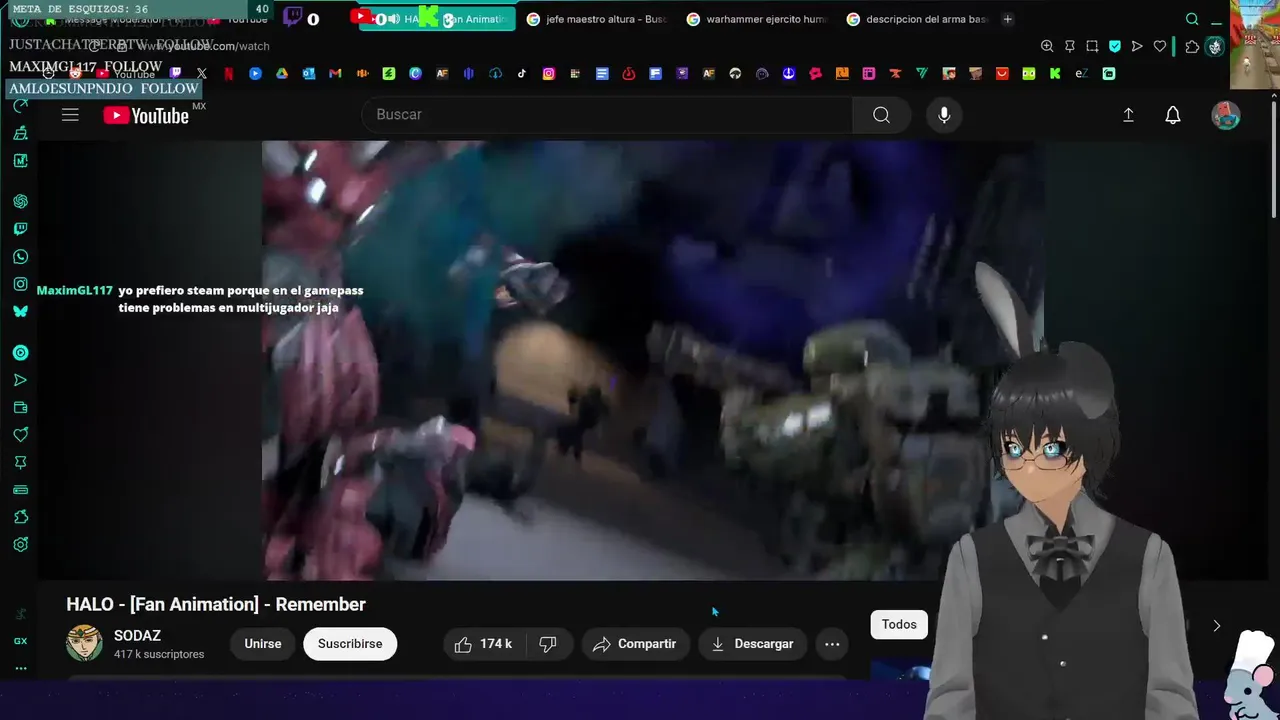Open the sidebar three-dot more menu
Screen dimensions: 1280x720
(x=20, y=668)
